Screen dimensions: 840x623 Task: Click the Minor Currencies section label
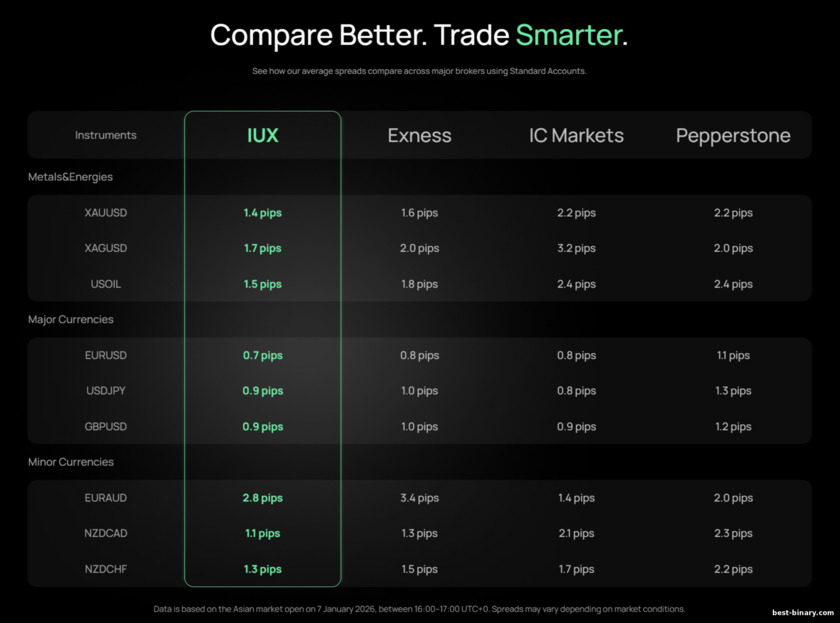tap(71, 462)
